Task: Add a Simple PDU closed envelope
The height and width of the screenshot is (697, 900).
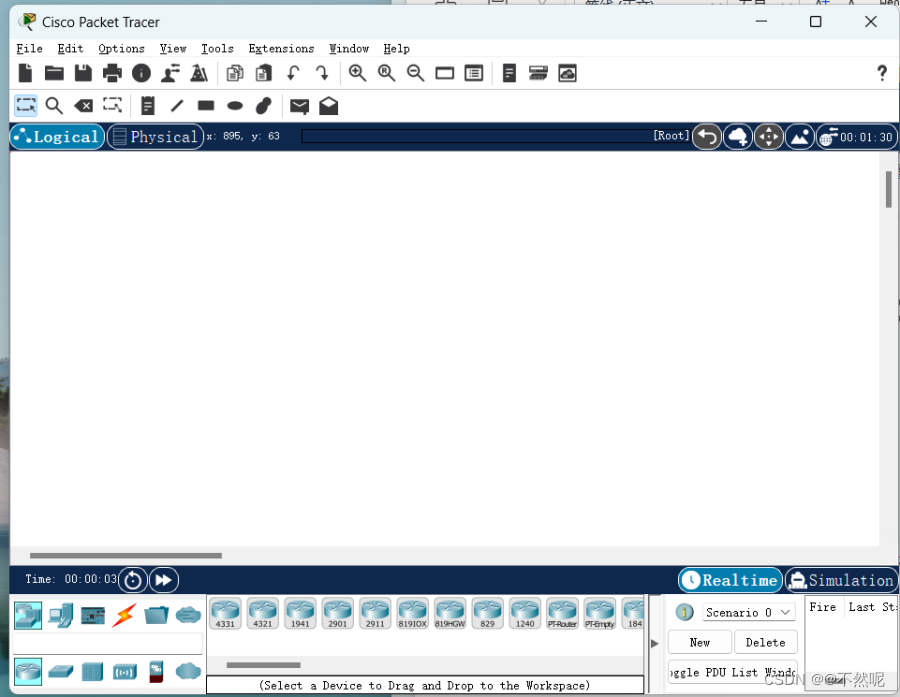Action: (299, 106)
